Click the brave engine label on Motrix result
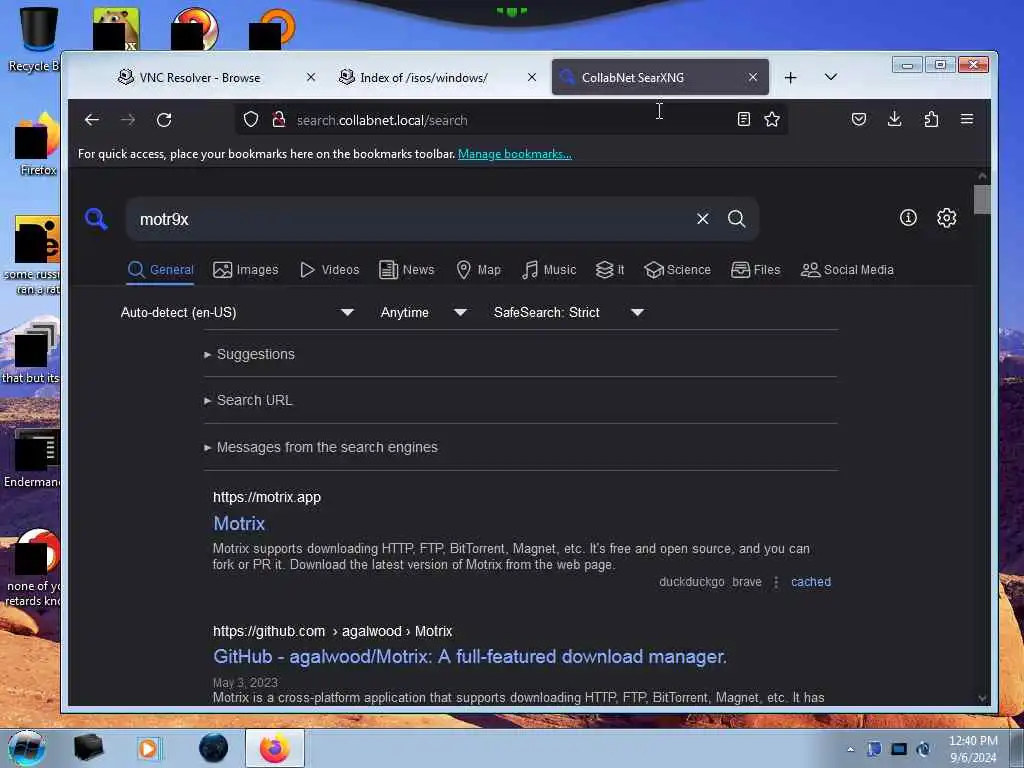1024x768 pixels. tap(746, 582)
